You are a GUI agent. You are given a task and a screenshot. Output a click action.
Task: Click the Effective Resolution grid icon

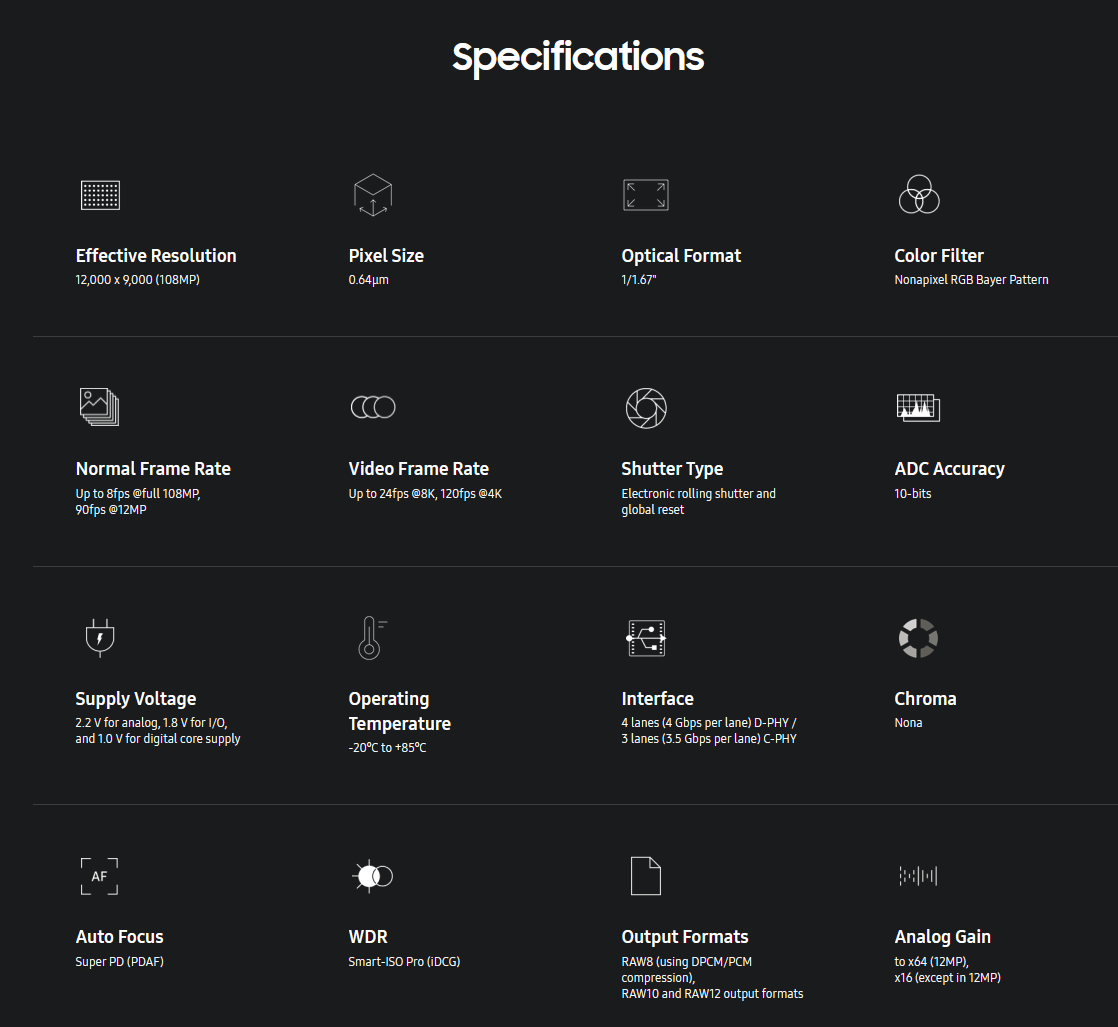pos(101,195)
